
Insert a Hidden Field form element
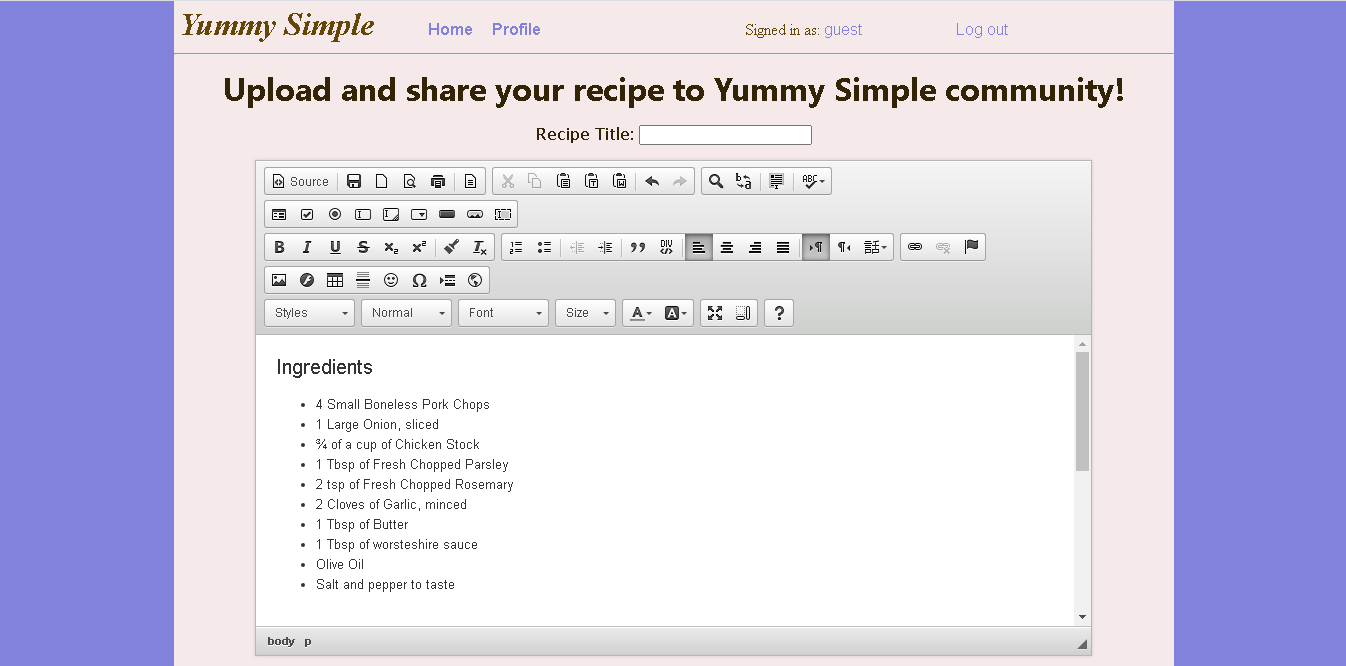503,214
